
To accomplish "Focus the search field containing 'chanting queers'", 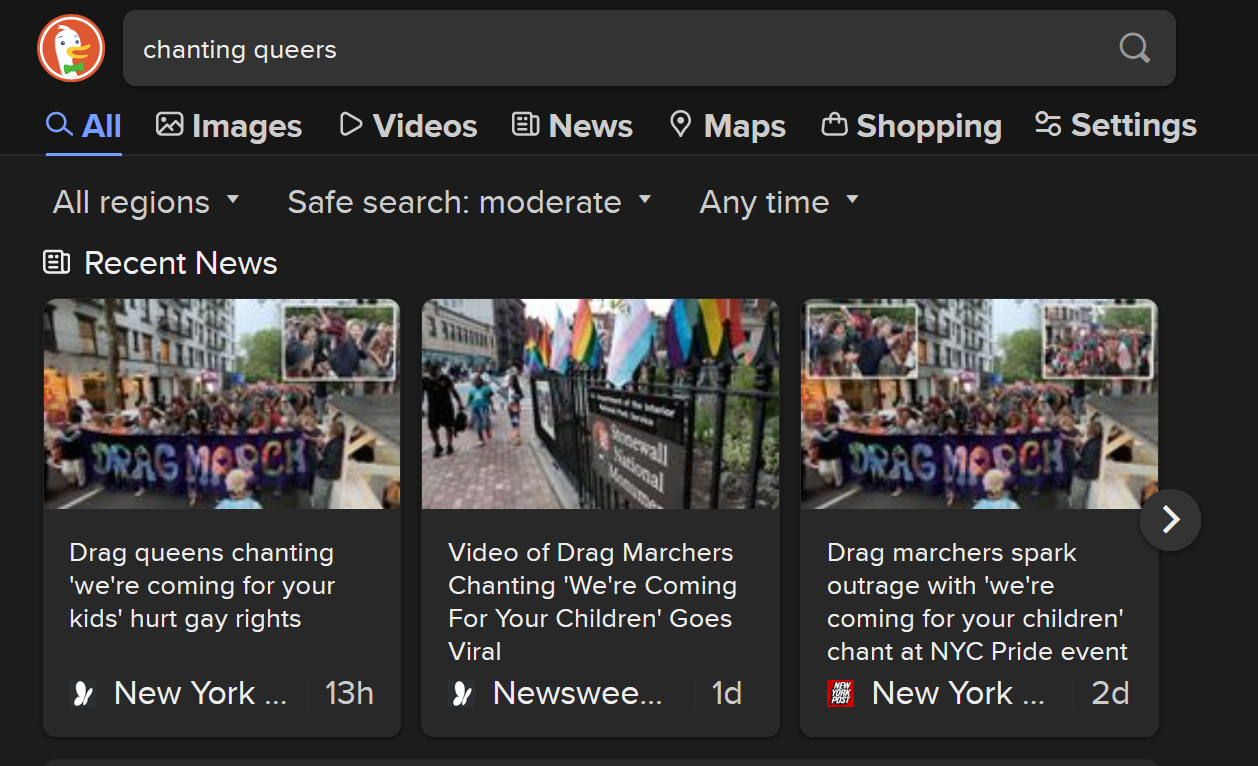I will (x=649, y=48).
